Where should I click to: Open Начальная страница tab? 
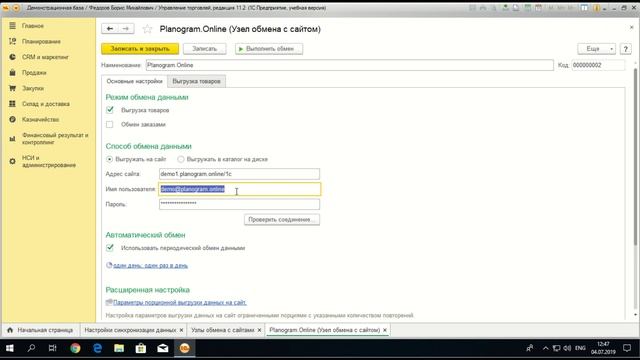[x=40, y=330]
